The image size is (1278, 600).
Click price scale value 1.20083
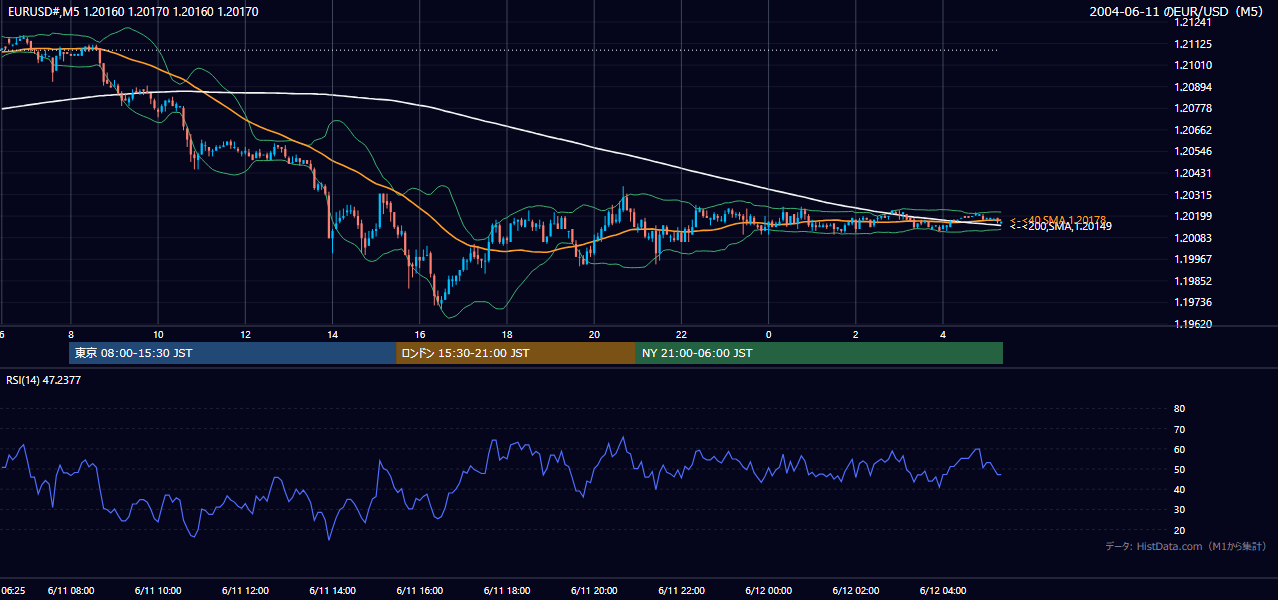[1193, 238]
